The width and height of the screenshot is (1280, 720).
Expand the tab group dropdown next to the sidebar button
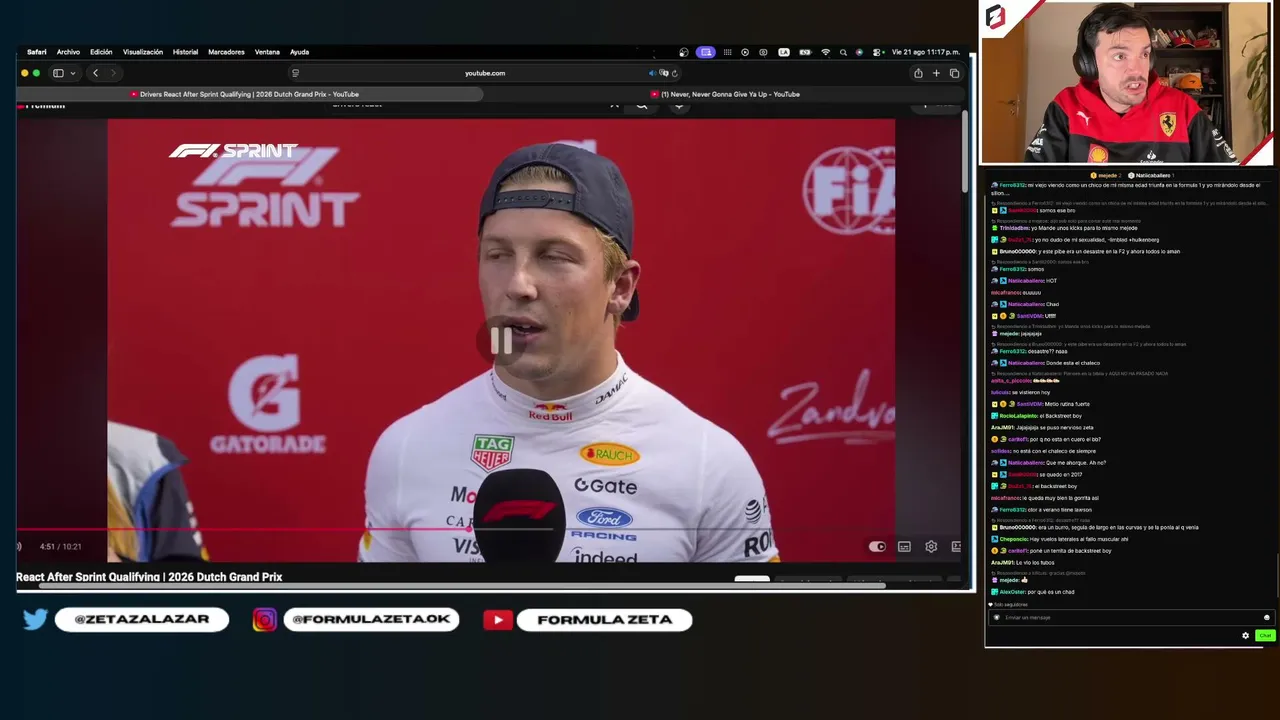(x=72, y=73)
